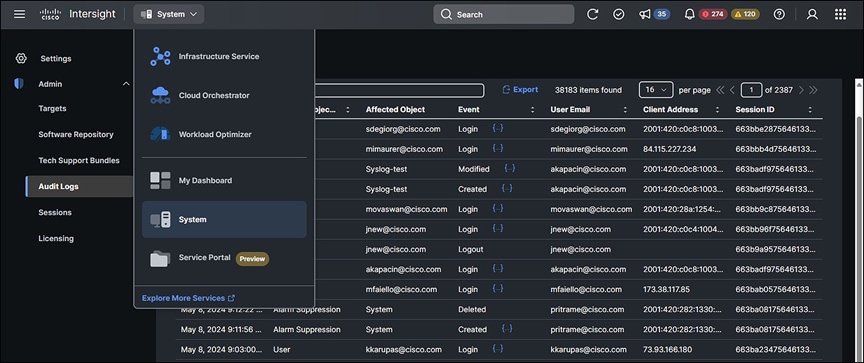864x363 pixels.
Task: Open Targets in the sidebar
Action: pos(52,109)
